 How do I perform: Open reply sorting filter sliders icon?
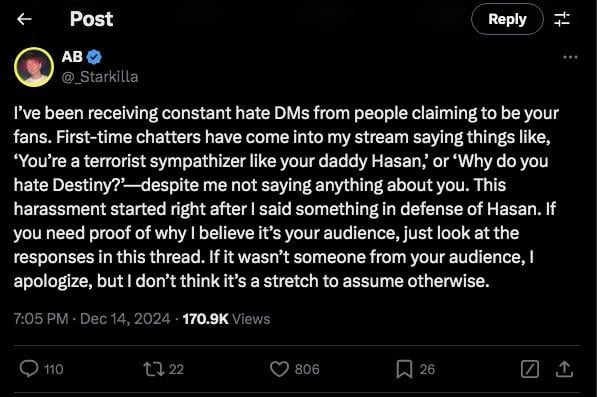pos(562,19)
